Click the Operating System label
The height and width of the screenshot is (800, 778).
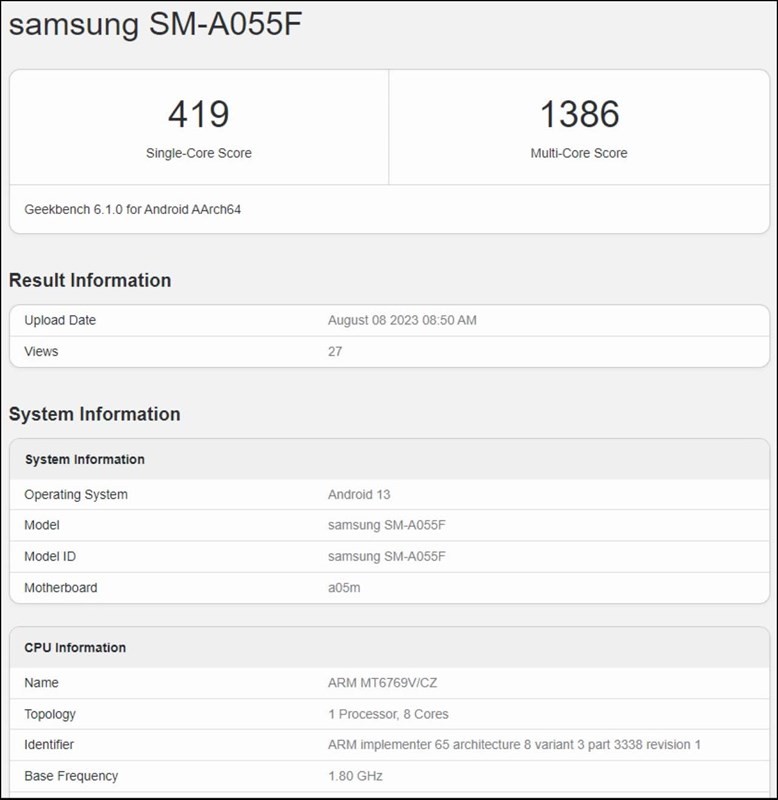[76, 494]
